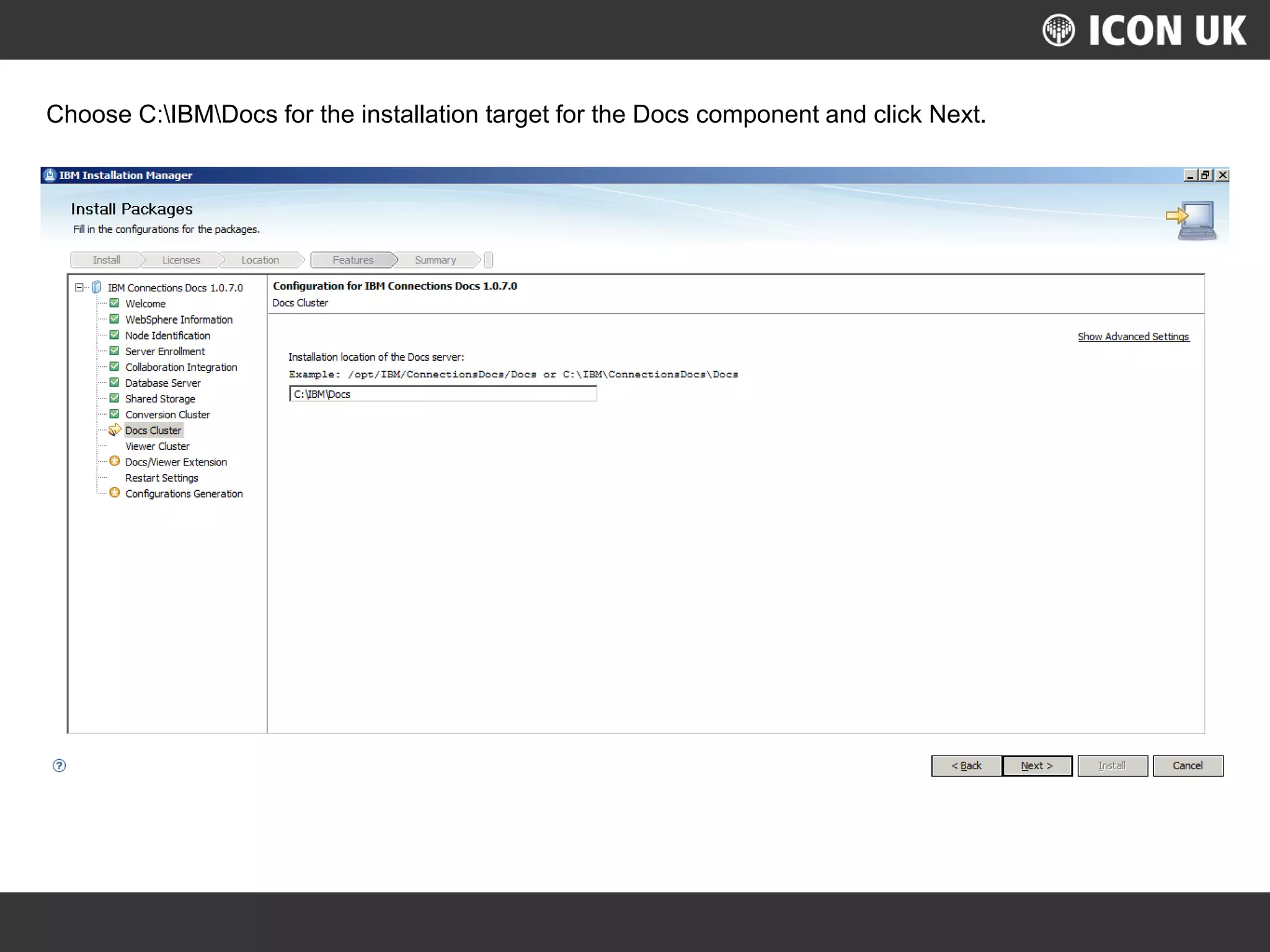Screen dimensions: 1270x952
Task: Select Restart Settings in the tree
Action: [161, 478]
